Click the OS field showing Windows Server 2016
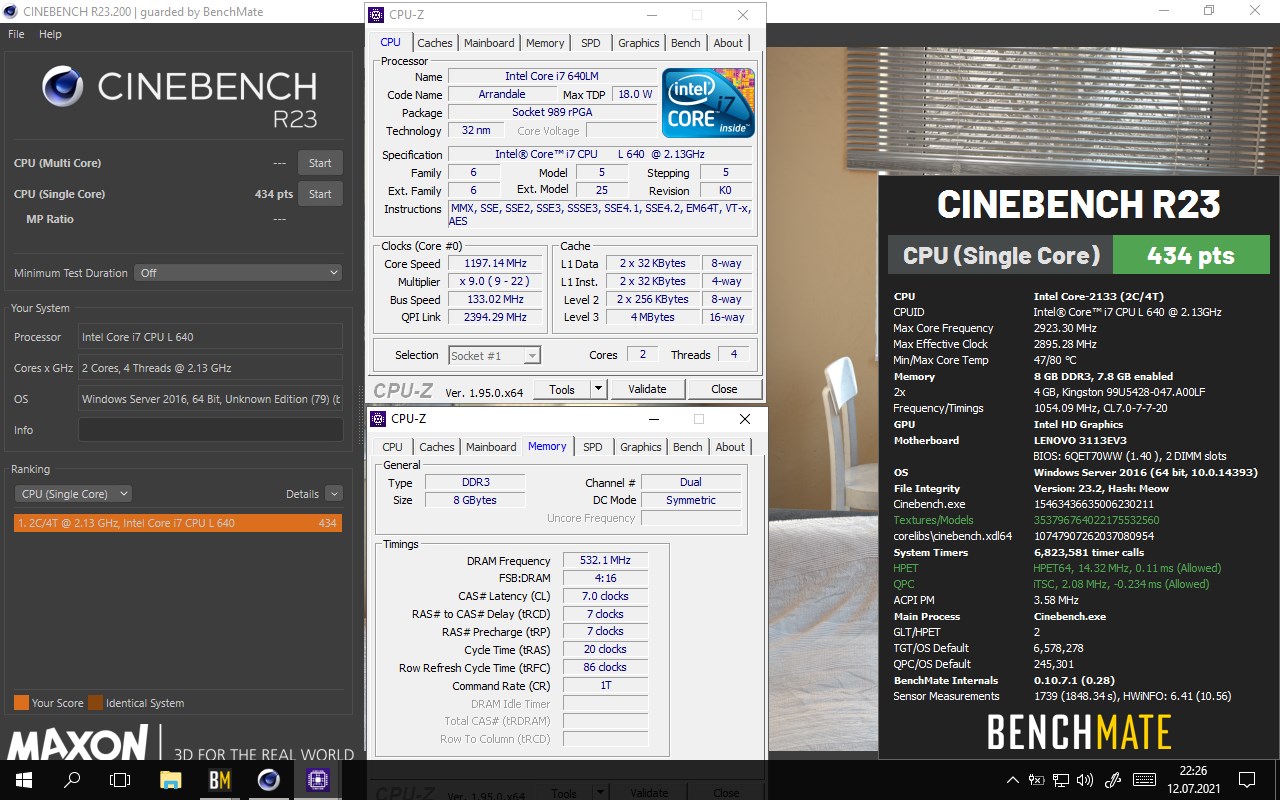 210,399
